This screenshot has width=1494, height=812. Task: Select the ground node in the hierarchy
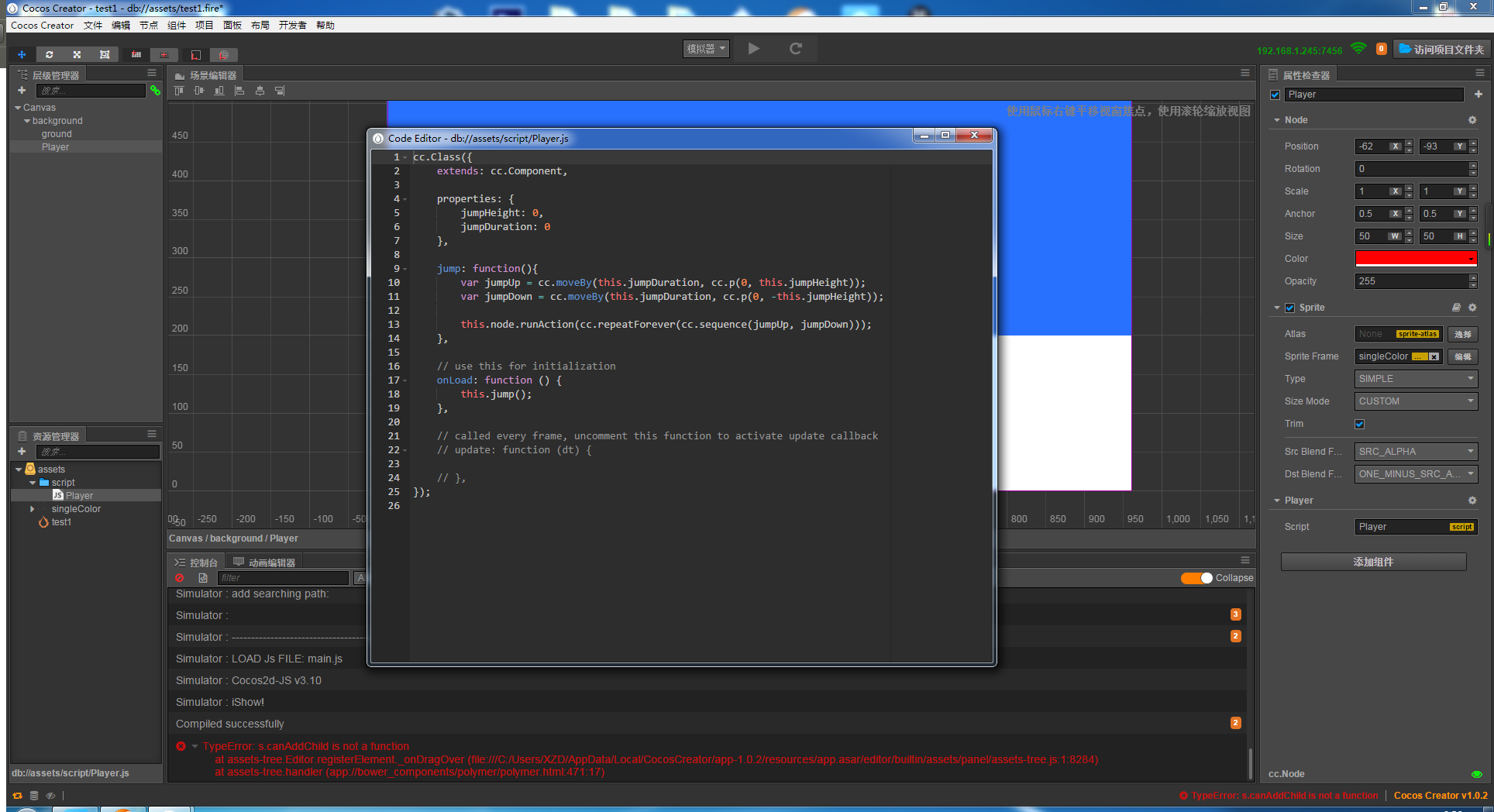click(57, 134)
